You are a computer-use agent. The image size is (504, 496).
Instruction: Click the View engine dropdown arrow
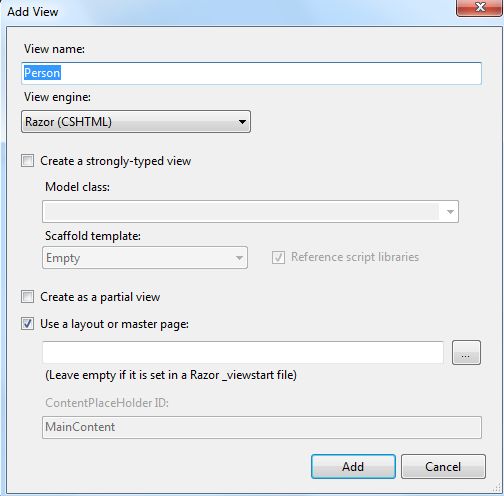(242, 122)
